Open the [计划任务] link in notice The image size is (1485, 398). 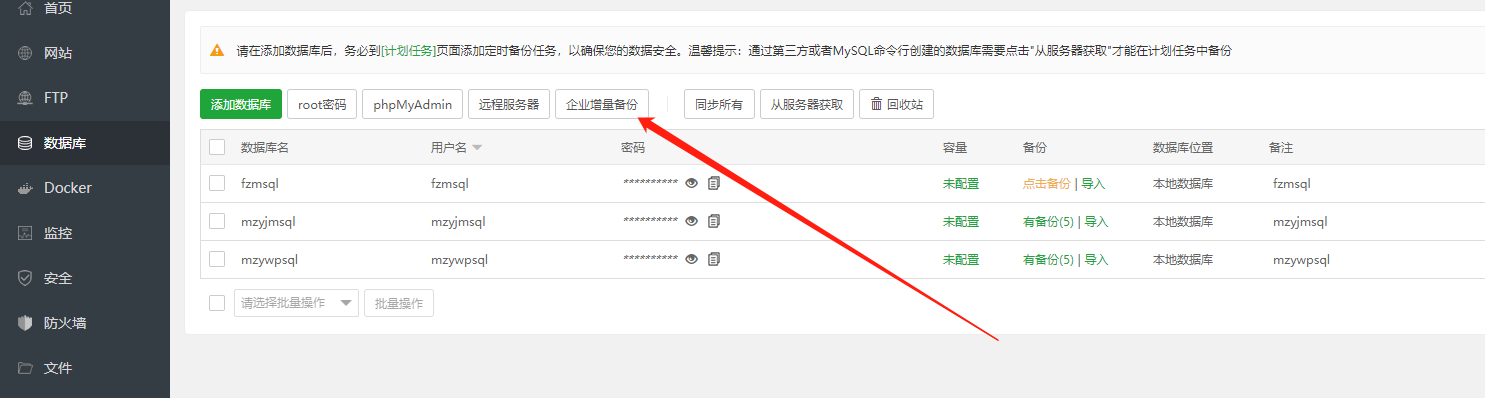(x=408, y=50)
